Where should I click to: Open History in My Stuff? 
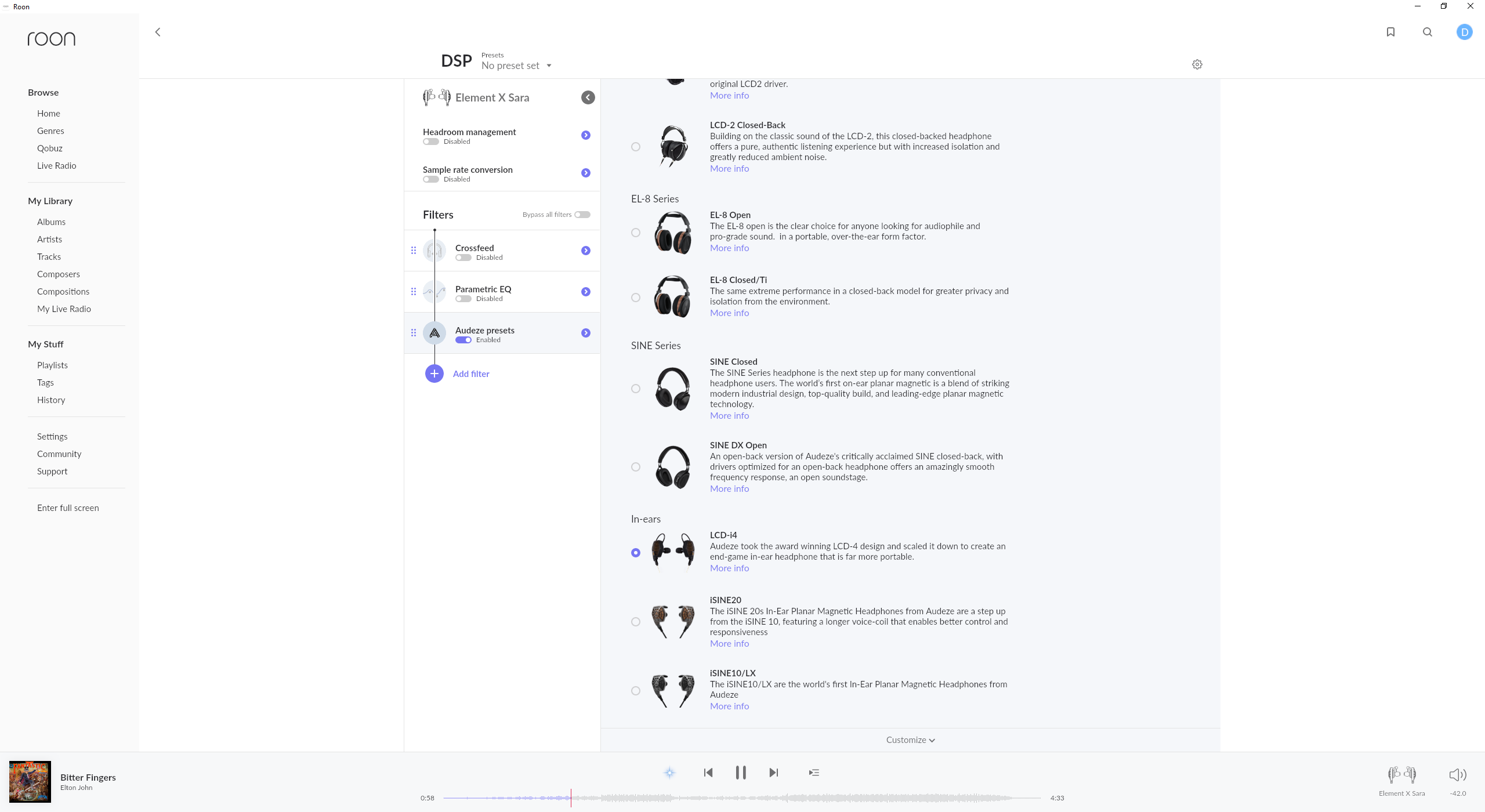coord(51,400)
